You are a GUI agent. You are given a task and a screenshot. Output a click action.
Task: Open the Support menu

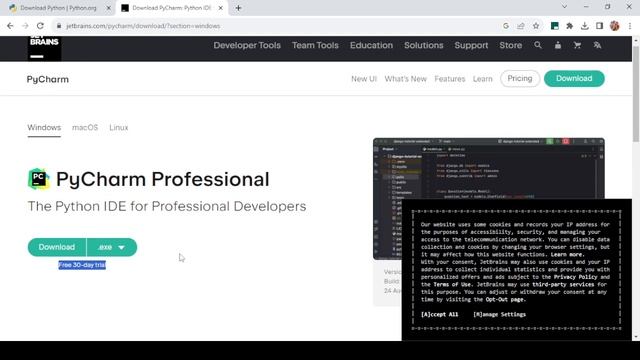pos(471,45)
